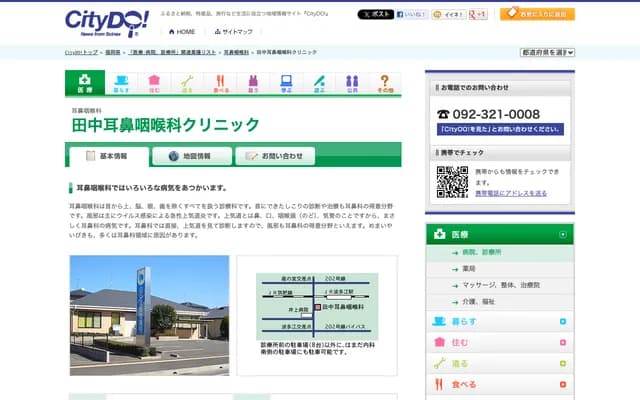Screen dimensions: 640x400
Task: Select the wrench 造る icon in top bar
Action: coord(187,84)
